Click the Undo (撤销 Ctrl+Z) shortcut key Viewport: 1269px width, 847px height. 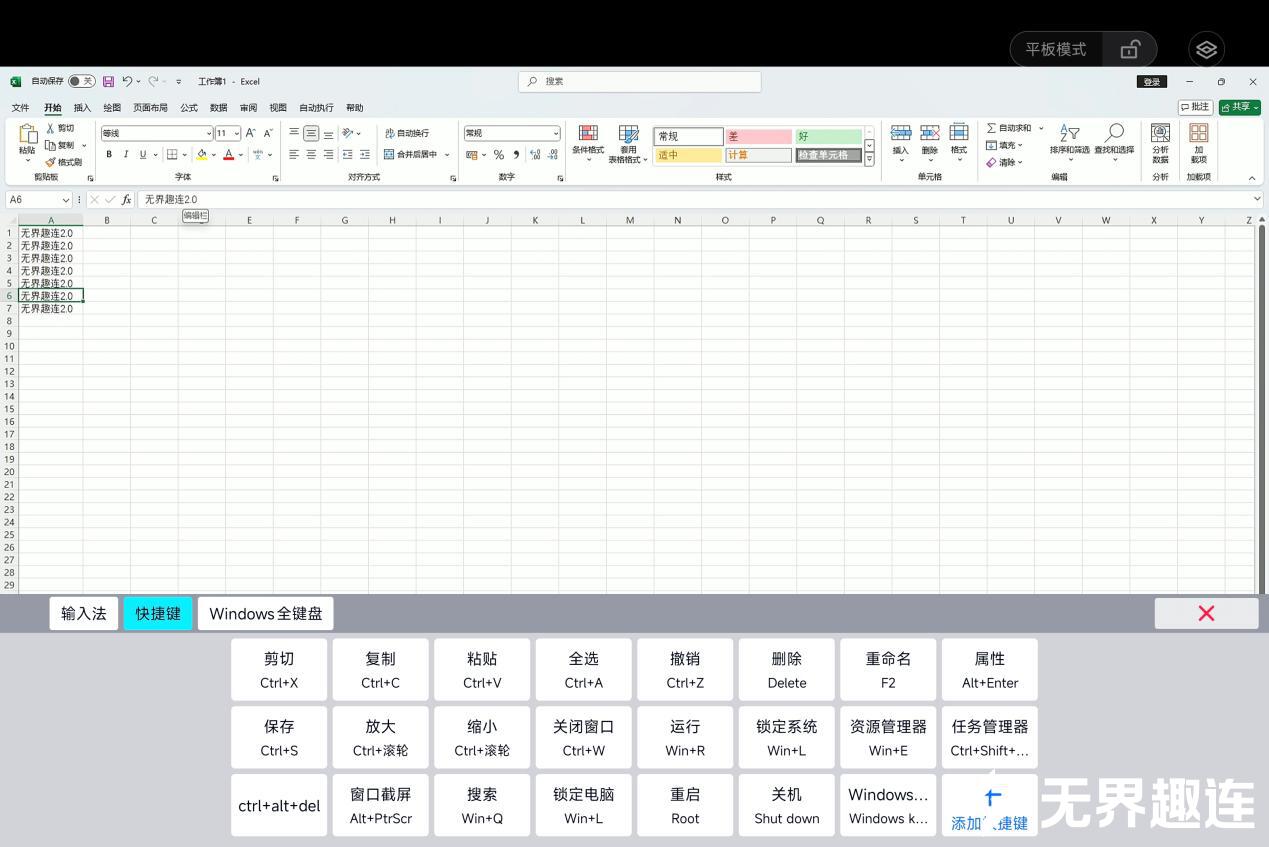[685, 670]
